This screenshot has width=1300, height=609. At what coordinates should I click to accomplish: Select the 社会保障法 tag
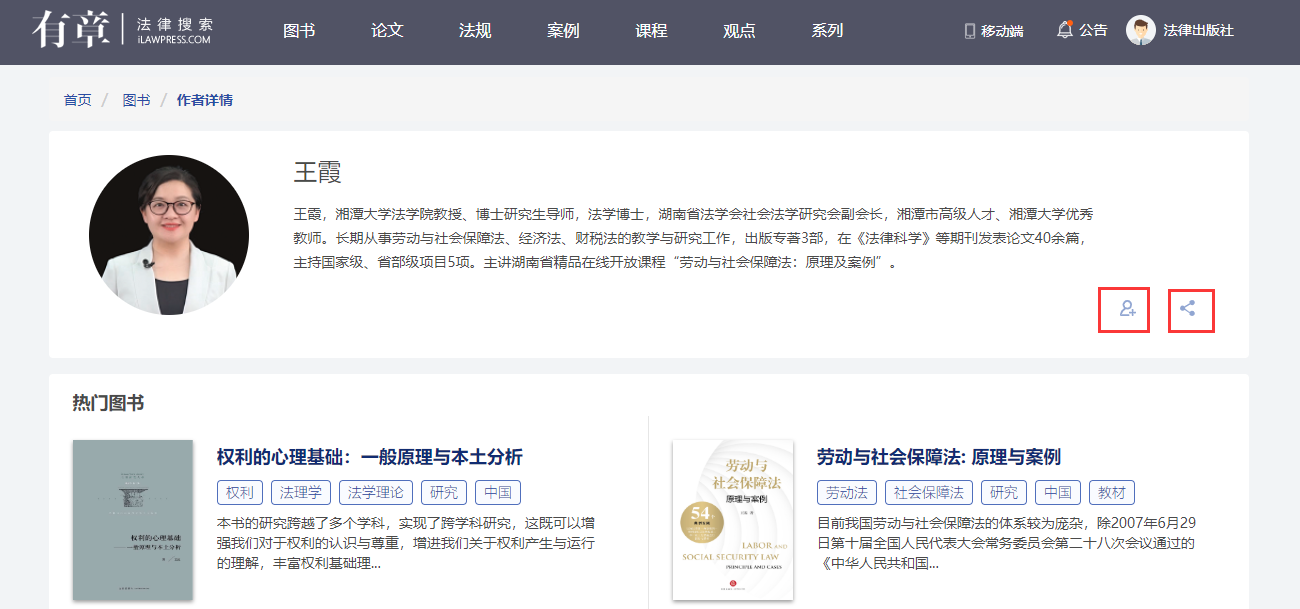(929, 492)
